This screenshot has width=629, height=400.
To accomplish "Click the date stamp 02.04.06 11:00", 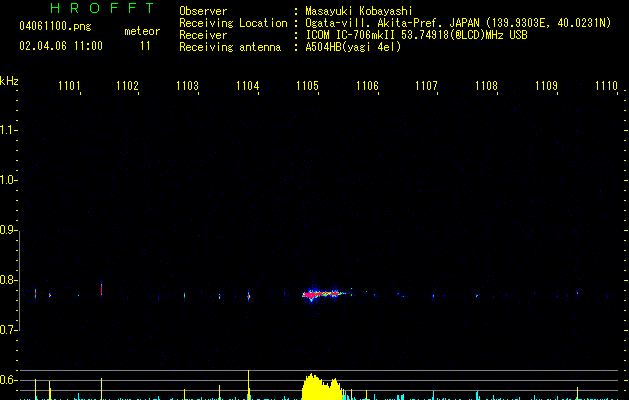I will click(61, 45).
